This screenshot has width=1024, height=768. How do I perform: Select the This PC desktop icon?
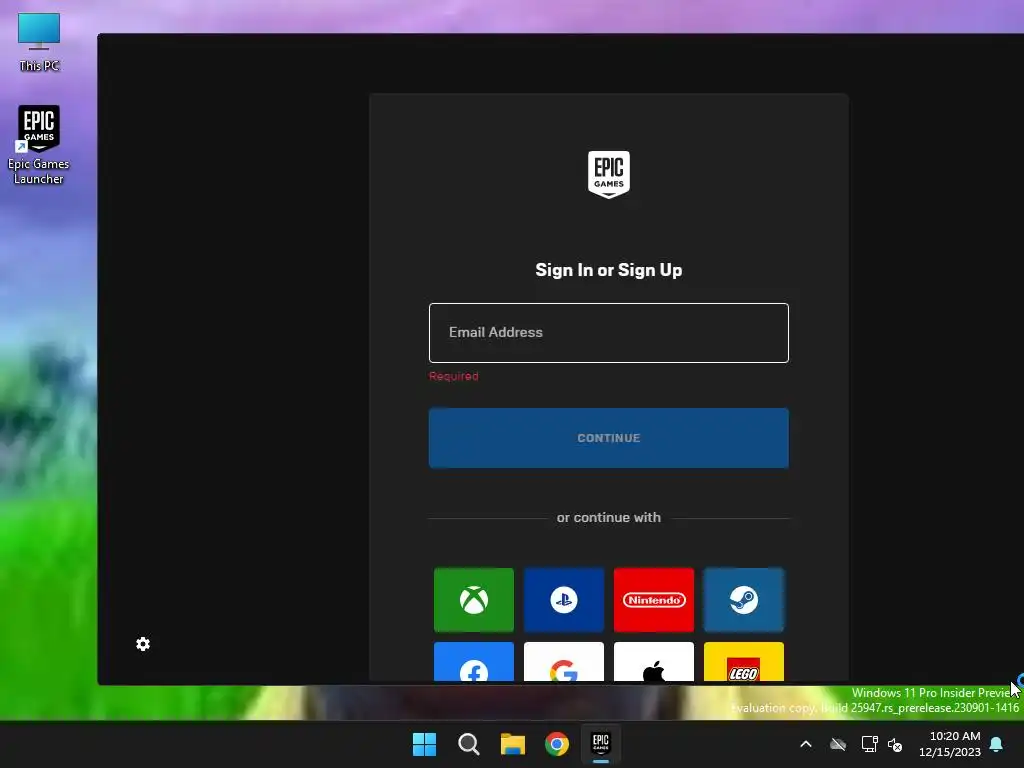39,42
